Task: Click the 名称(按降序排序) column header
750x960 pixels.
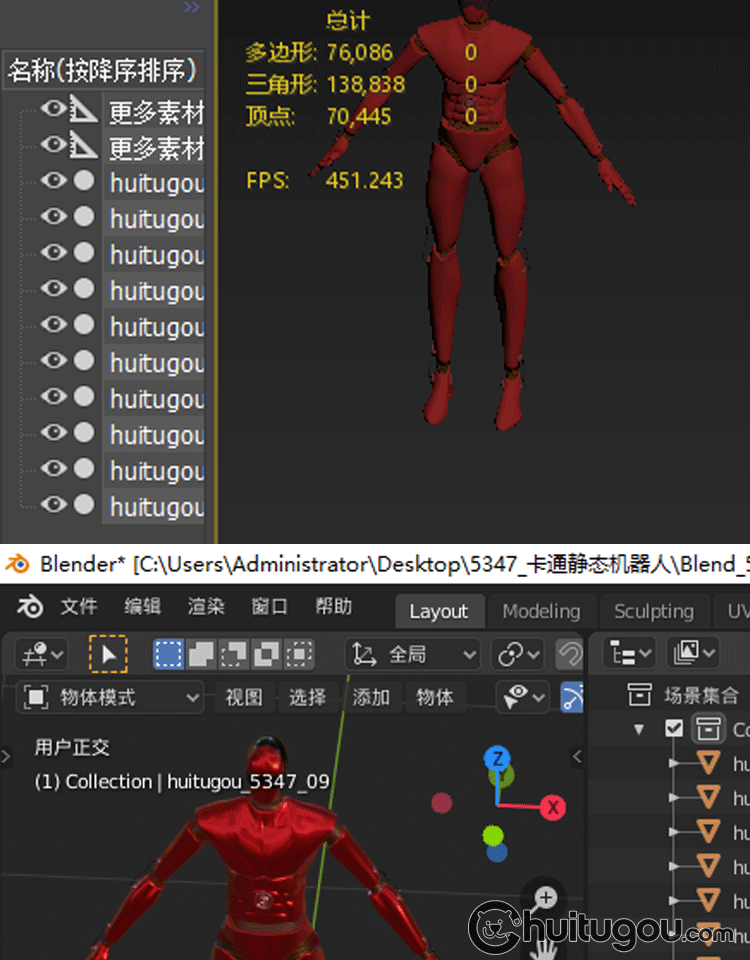Action: [102, 71]
